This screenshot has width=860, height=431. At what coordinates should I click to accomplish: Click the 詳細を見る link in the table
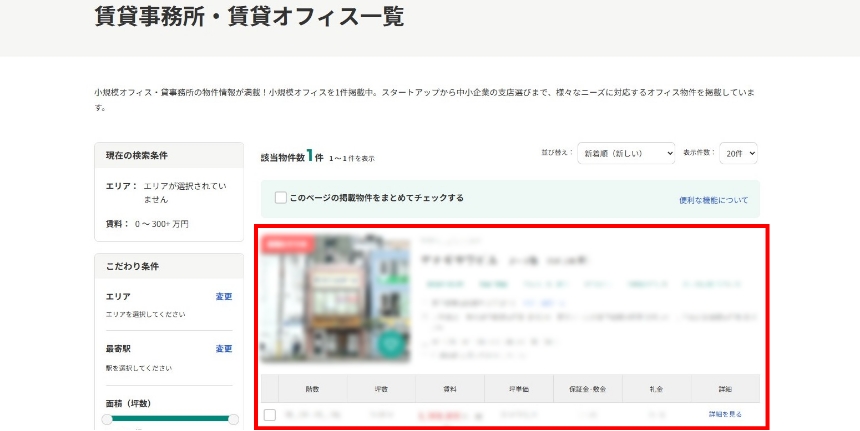point(725,414)
